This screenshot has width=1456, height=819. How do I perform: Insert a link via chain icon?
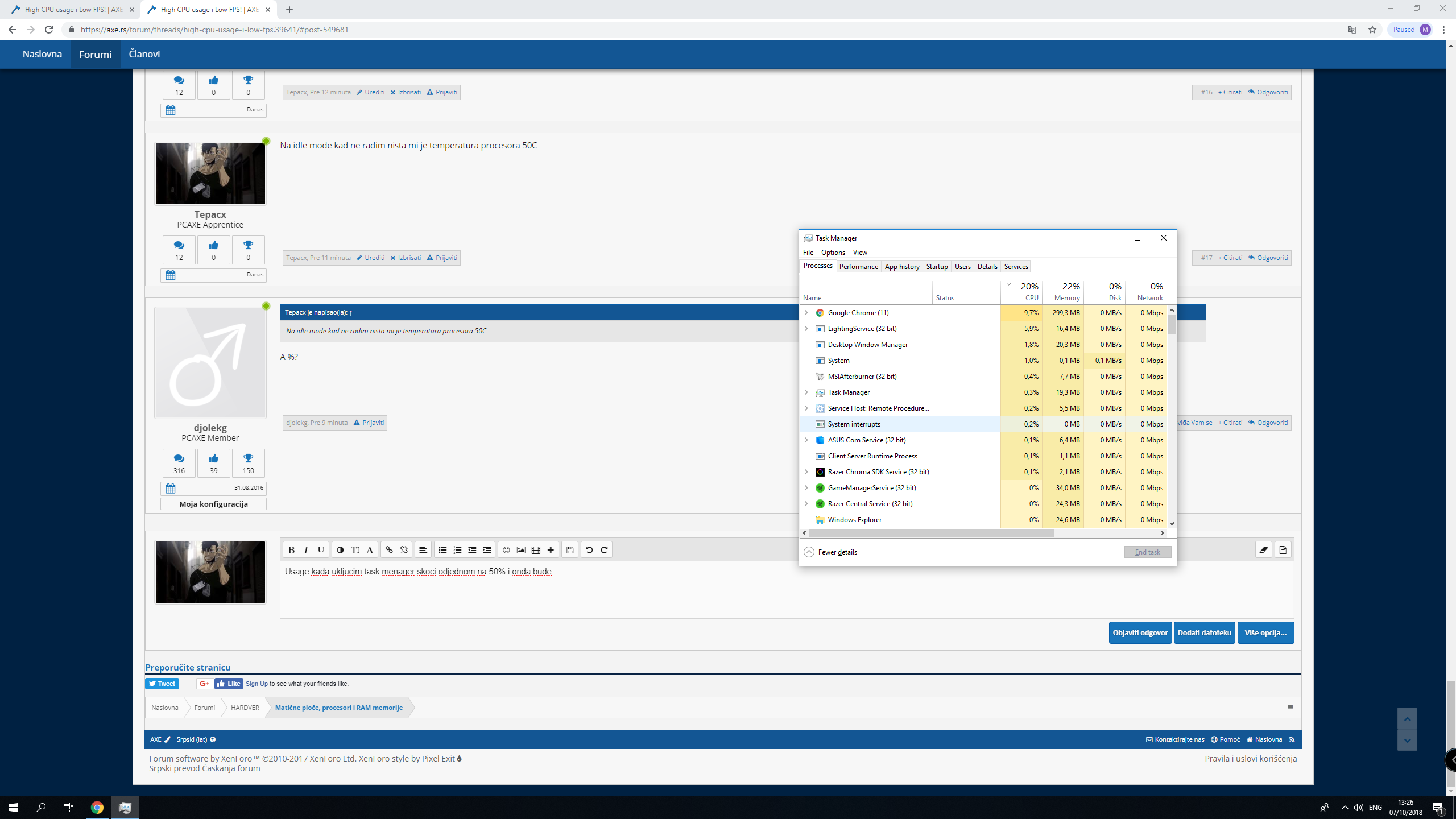389,550
